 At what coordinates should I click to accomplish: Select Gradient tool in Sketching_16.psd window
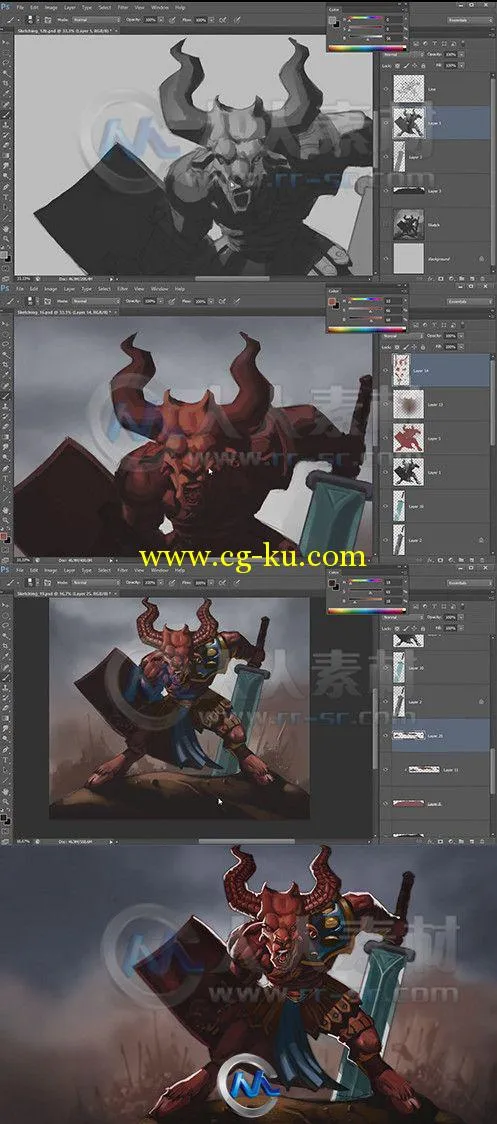(x=6, y=437)
